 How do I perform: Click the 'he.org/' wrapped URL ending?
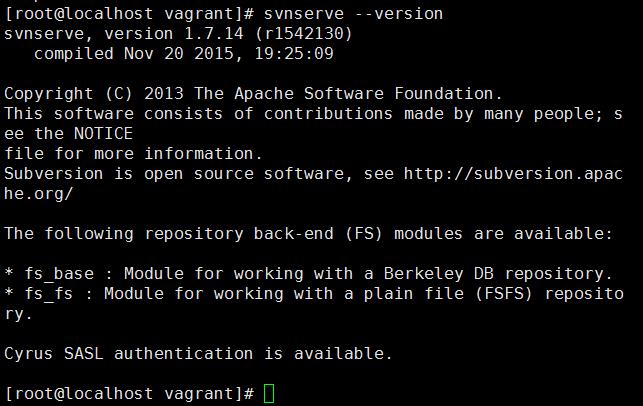(39, 194)
